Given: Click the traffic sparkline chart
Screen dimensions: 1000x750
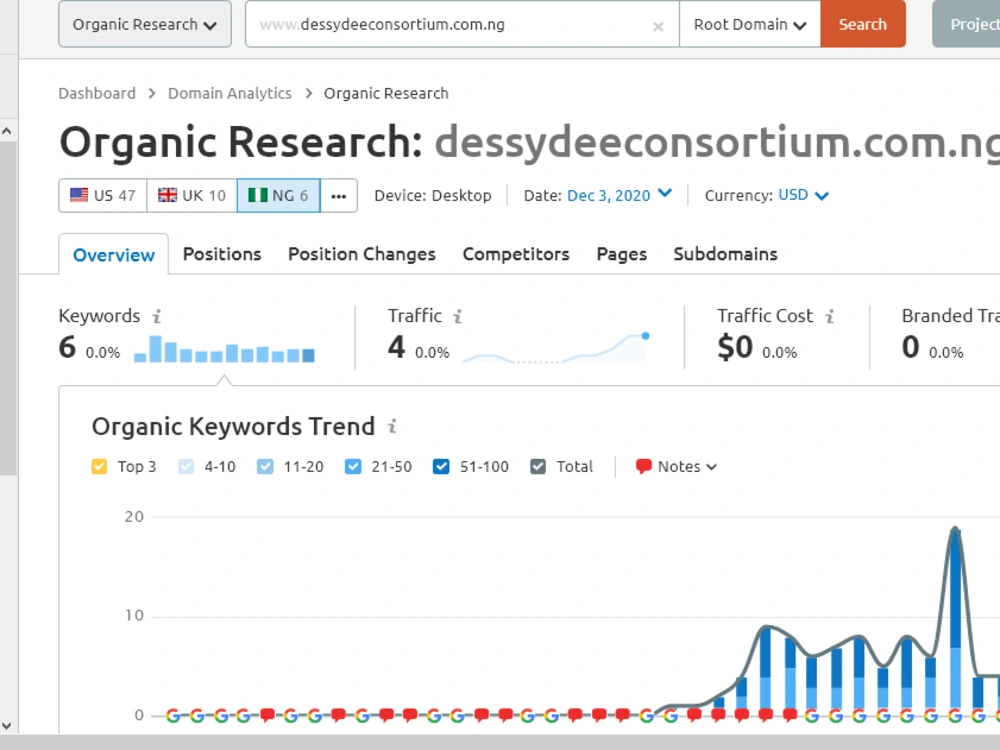Looking at the screenshot, I should [x=555, y=348].
